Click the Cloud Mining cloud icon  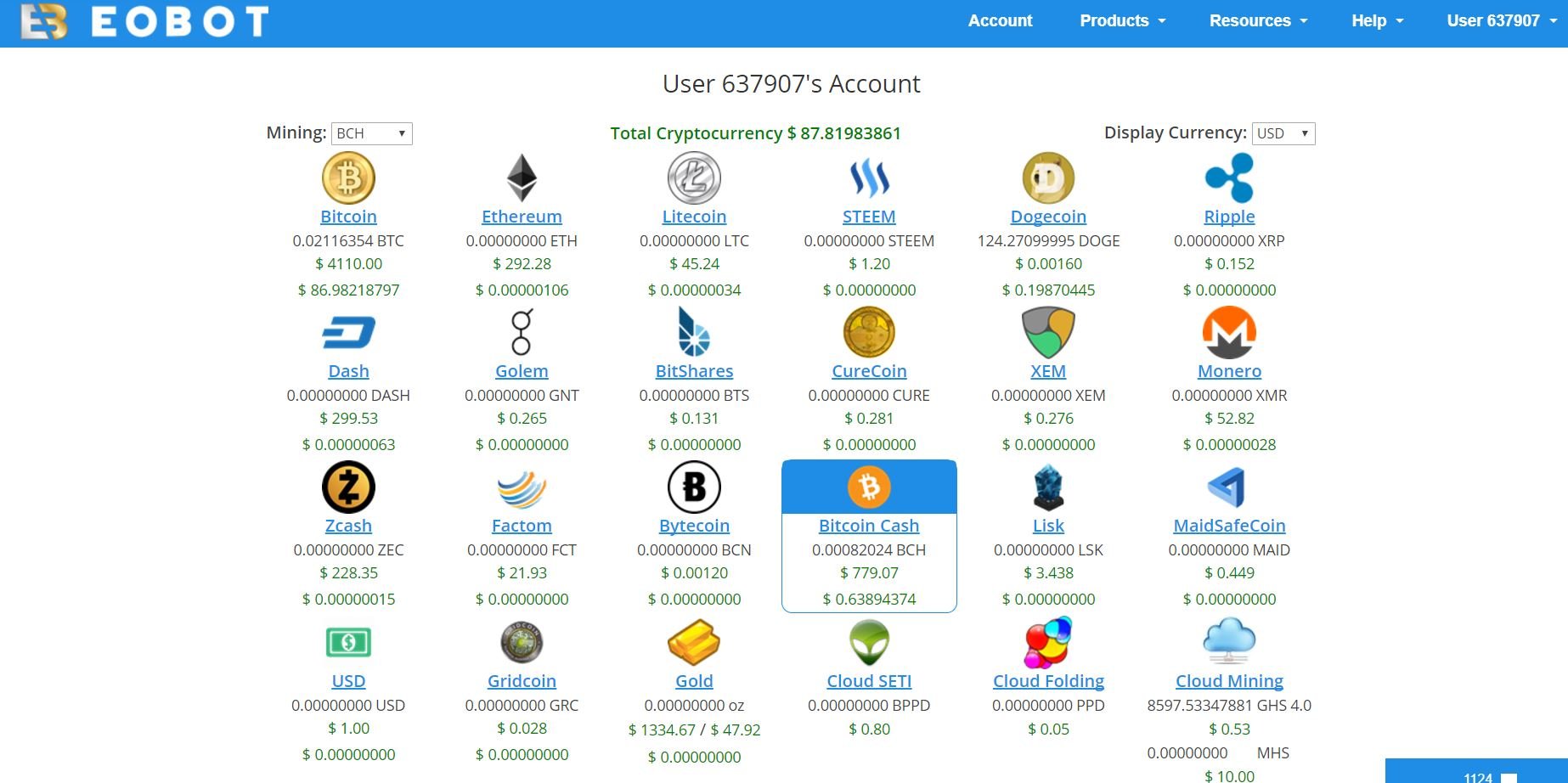(x=1229, y=641)
